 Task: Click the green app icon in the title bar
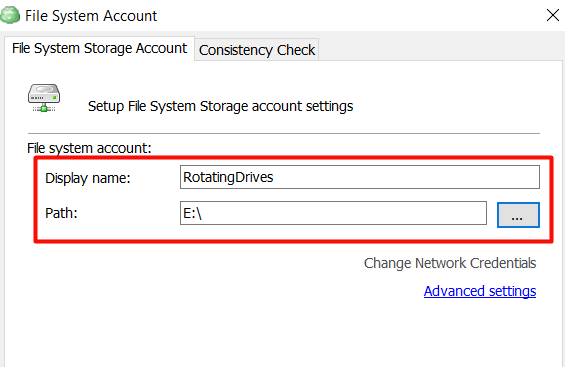[10, 15]
